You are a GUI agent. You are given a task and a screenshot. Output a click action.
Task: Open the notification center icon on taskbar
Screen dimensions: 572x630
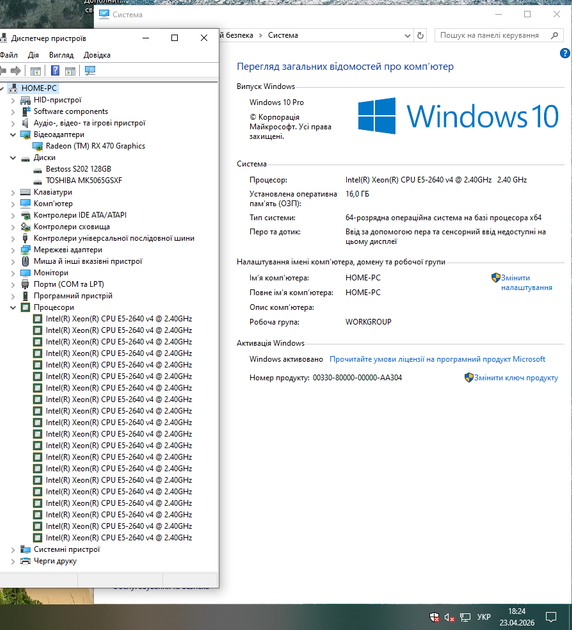[x=551, y=617]
